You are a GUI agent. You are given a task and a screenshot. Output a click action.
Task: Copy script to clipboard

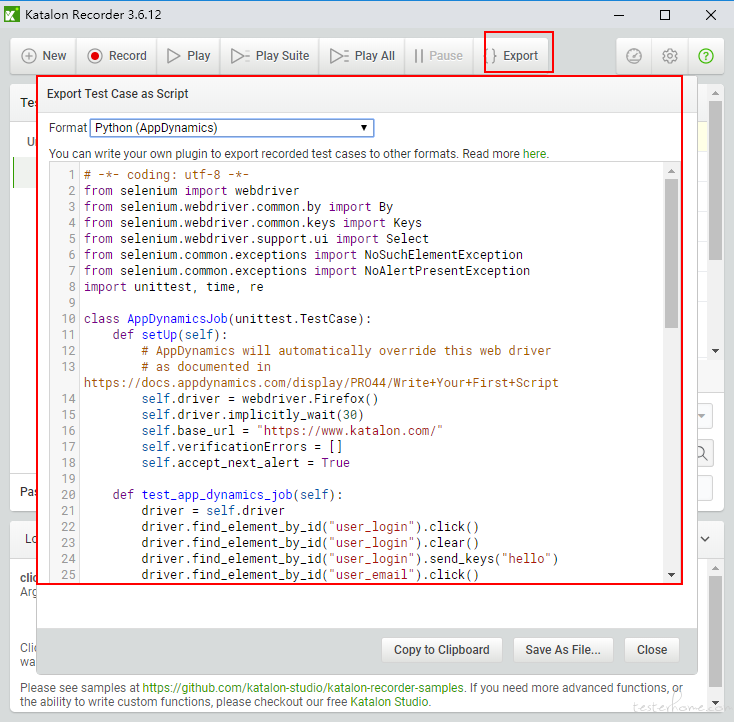(441, 650)
